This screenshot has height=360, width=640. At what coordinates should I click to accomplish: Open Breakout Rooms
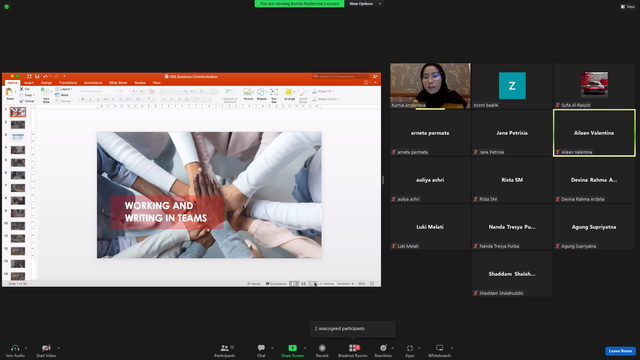(x=353, y=350)
